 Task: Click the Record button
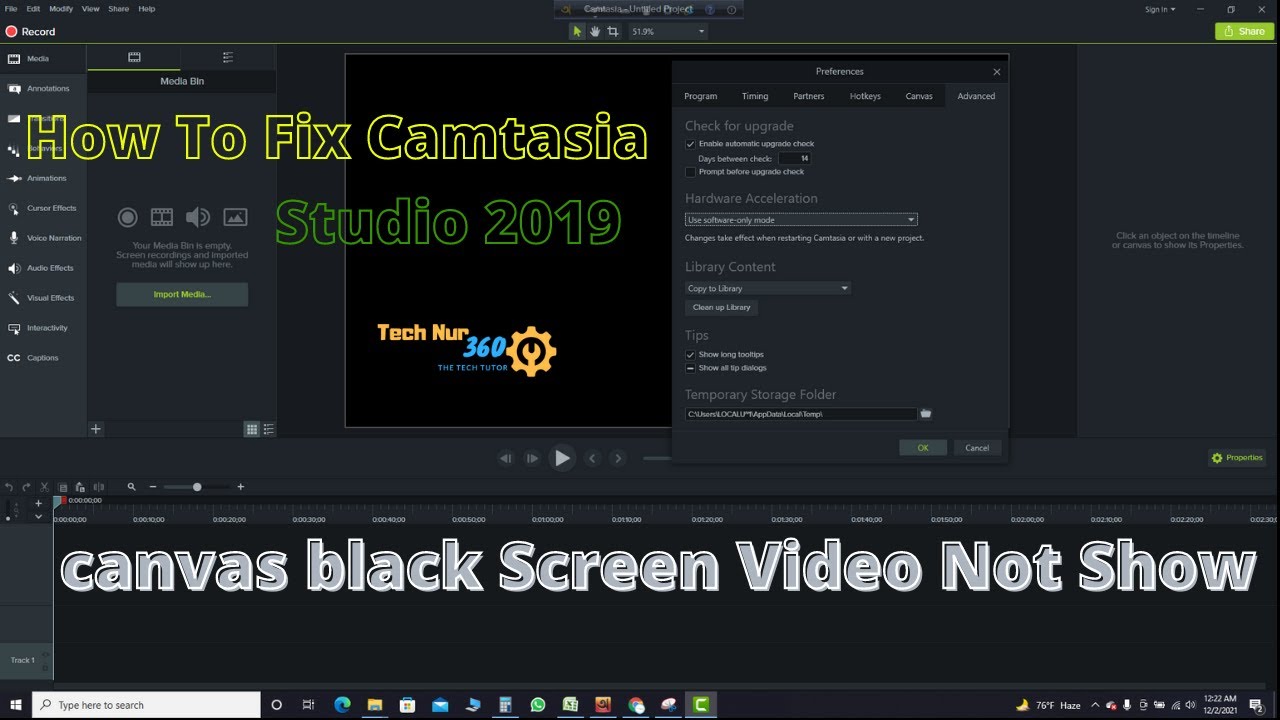pyautogui.click(x=30, y=32)
